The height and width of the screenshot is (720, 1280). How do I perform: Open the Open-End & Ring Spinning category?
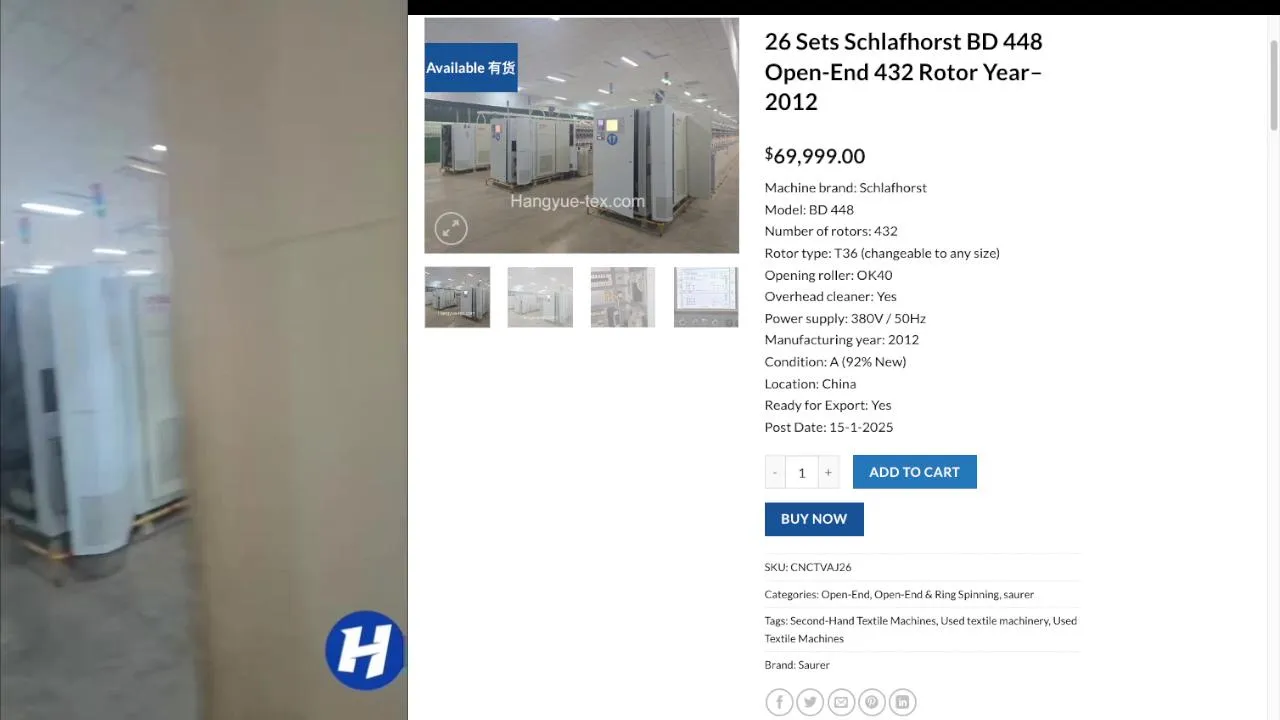point(936,594)
